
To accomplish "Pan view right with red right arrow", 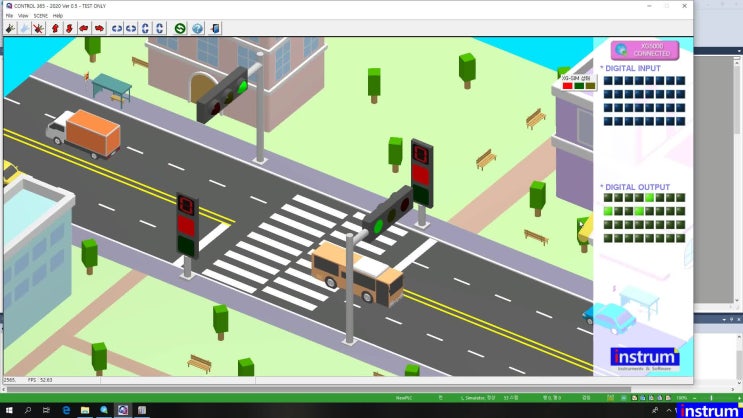I will [99, 28].
